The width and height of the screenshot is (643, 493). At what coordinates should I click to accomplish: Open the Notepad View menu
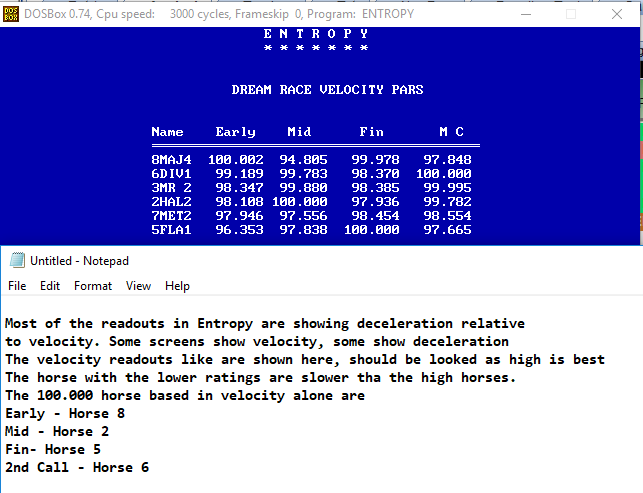coord(138,286)
